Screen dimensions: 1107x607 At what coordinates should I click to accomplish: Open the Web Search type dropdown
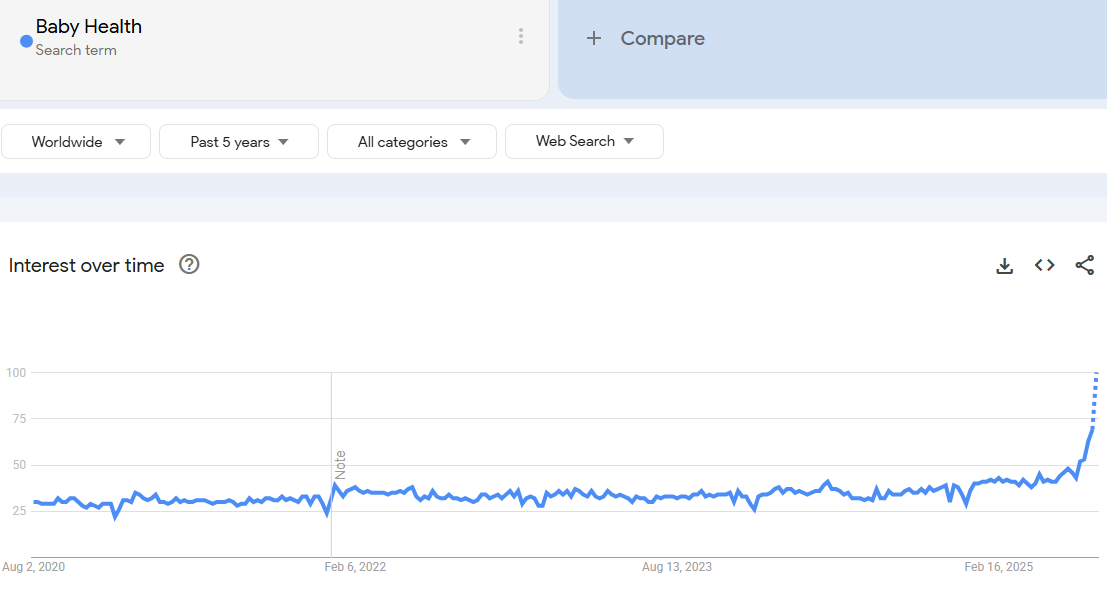click(584, 142)
